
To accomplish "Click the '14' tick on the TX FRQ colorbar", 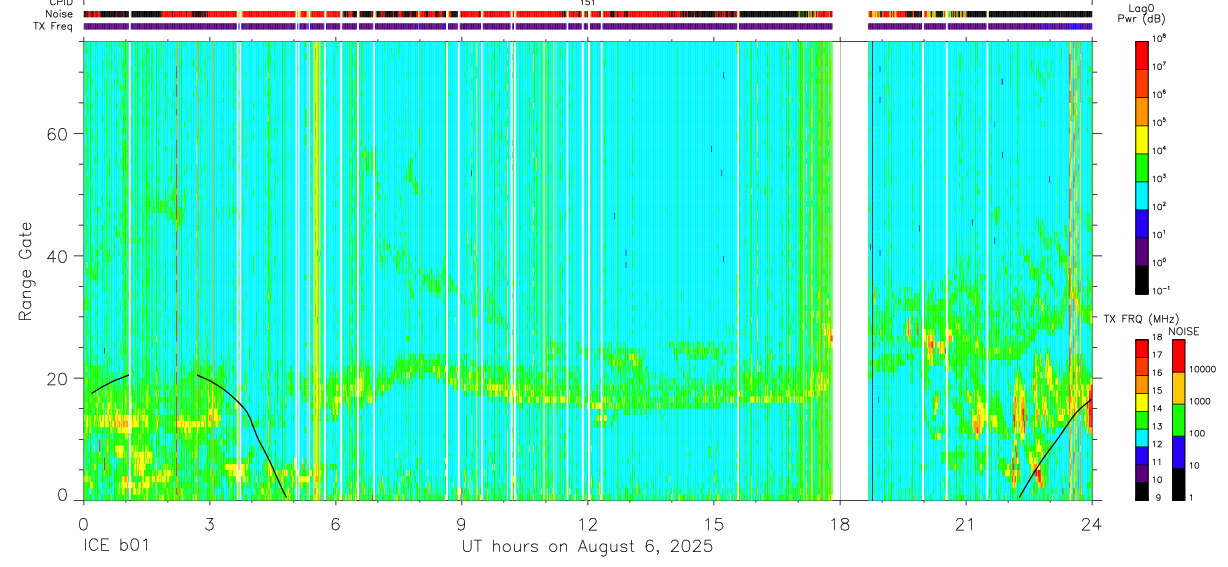I will coord(1158,409).
